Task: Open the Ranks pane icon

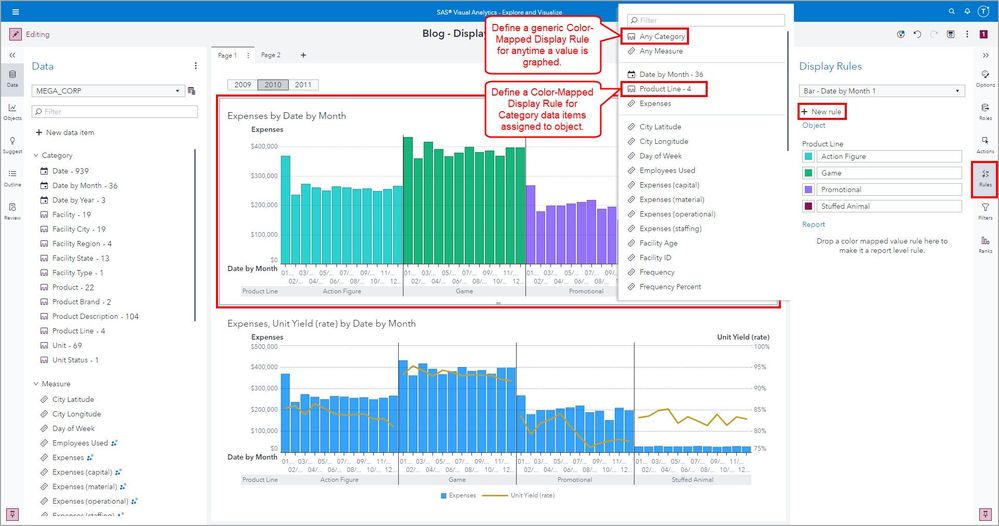Action: pos(985,245)
